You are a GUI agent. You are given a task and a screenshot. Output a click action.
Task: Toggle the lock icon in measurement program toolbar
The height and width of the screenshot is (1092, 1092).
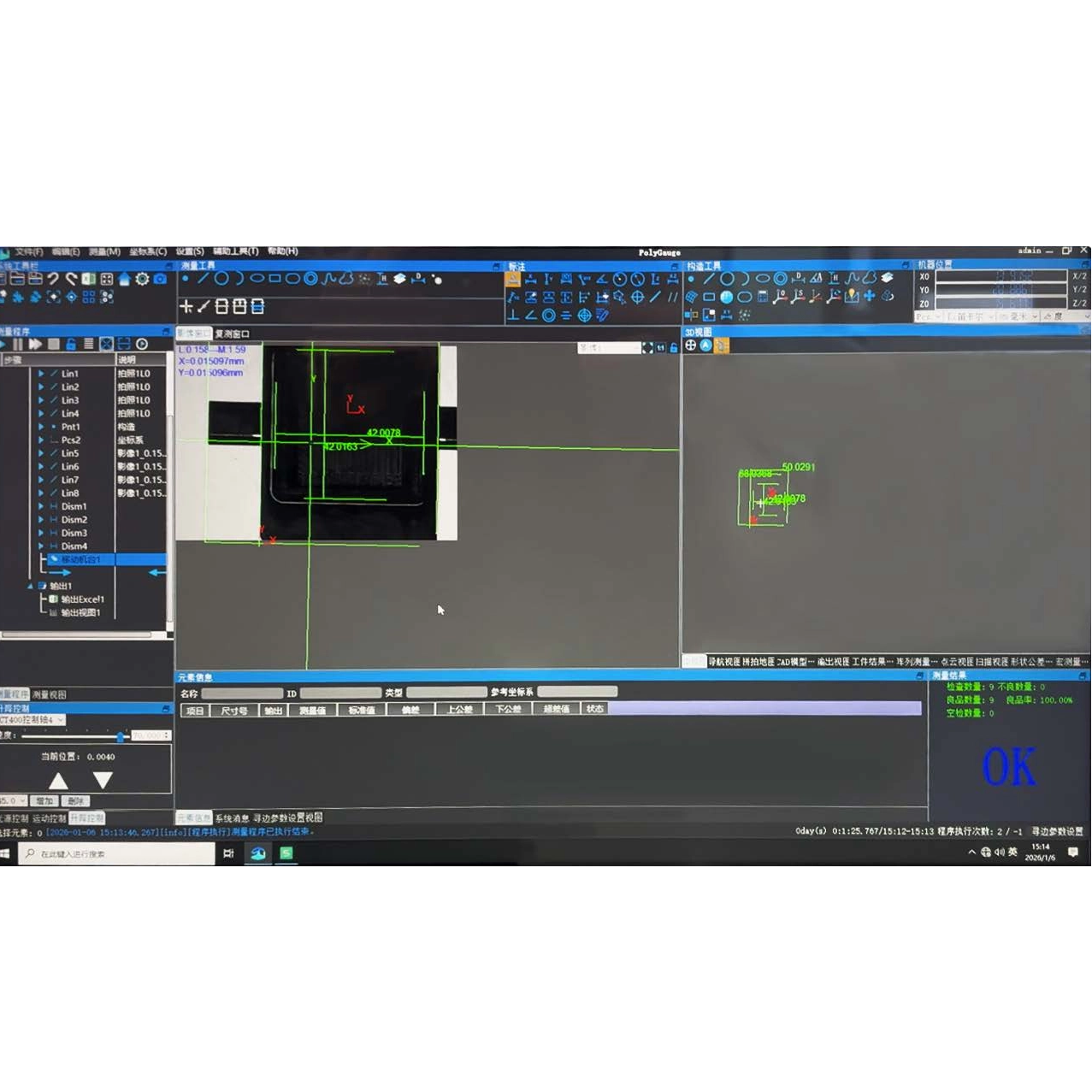(x=71, y=344)
